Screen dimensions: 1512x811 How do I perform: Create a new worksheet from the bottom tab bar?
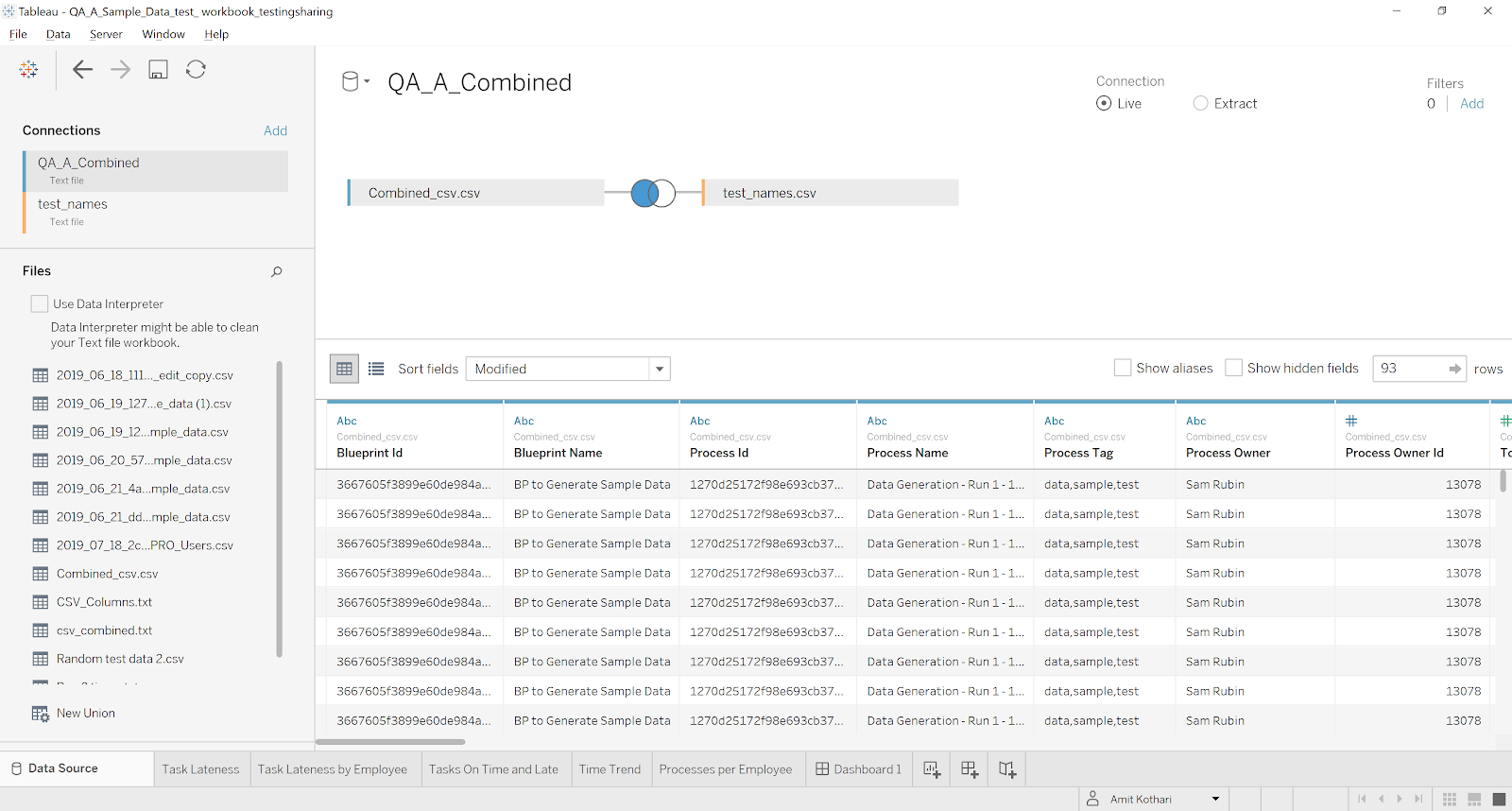pyautogui.click(x=932, y=769)
